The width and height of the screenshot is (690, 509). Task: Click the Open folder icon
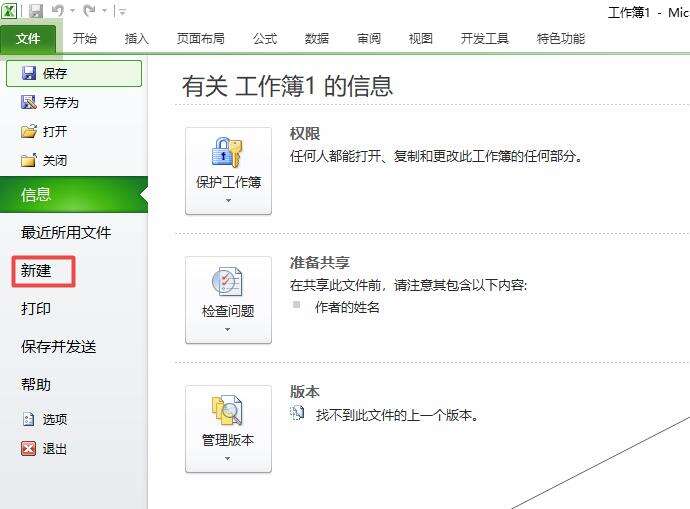click(29, 131)
